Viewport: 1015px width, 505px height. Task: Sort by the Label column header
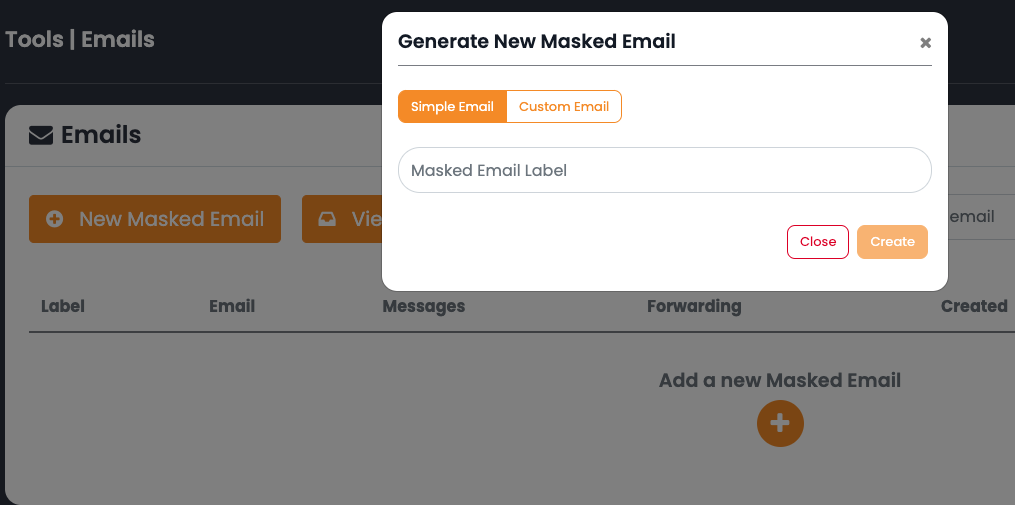pos(63,306)
